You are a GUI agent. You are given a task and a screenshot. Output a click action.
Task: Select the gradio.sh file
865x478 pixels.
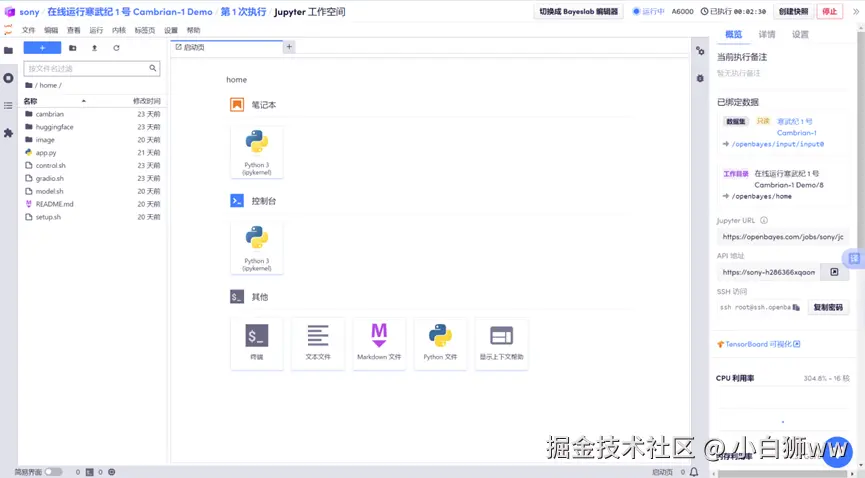pos(93,178)
